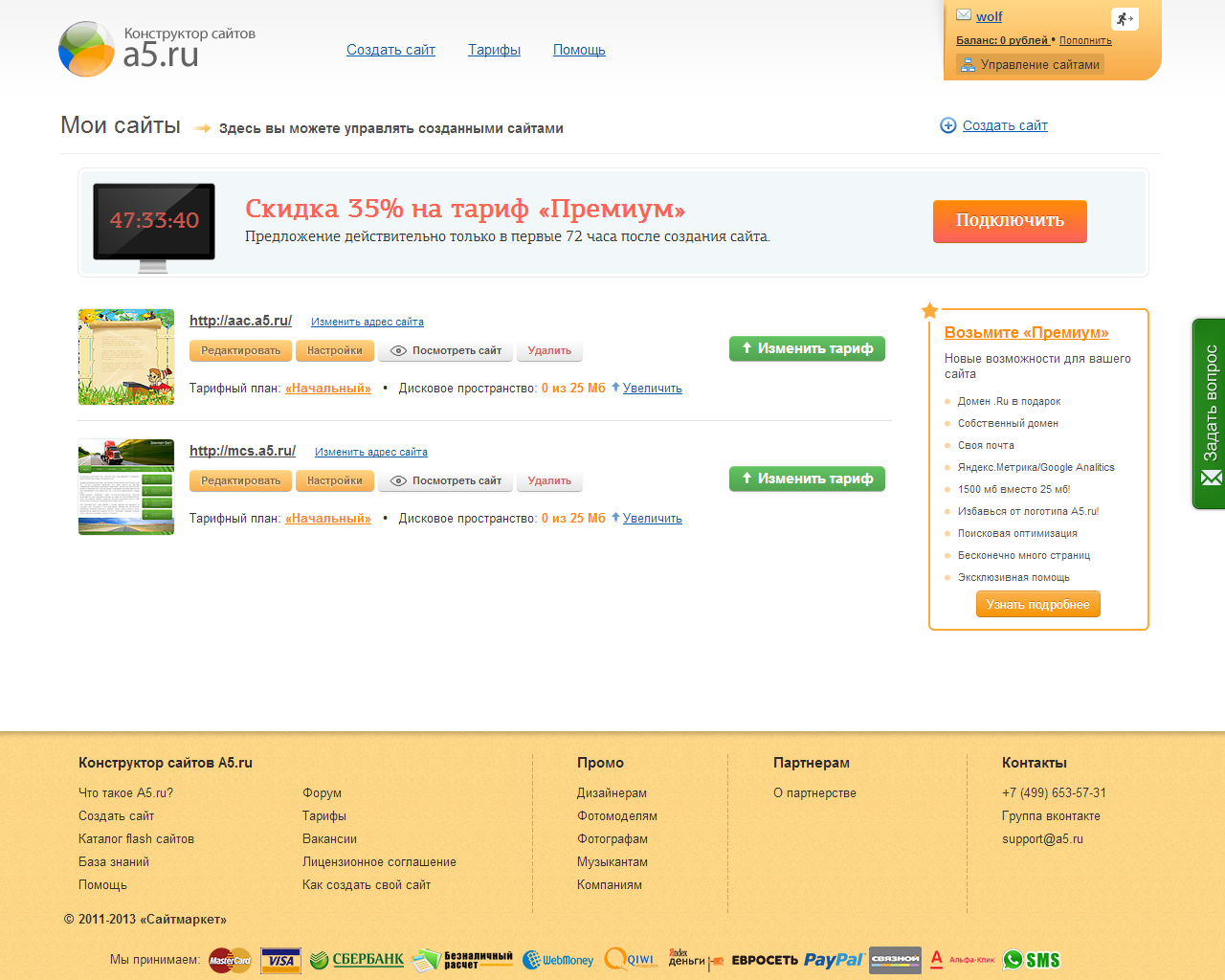Click Подключить discount button
The height and width of the screenshot is (980, 1225).
tap(1010, 221)
